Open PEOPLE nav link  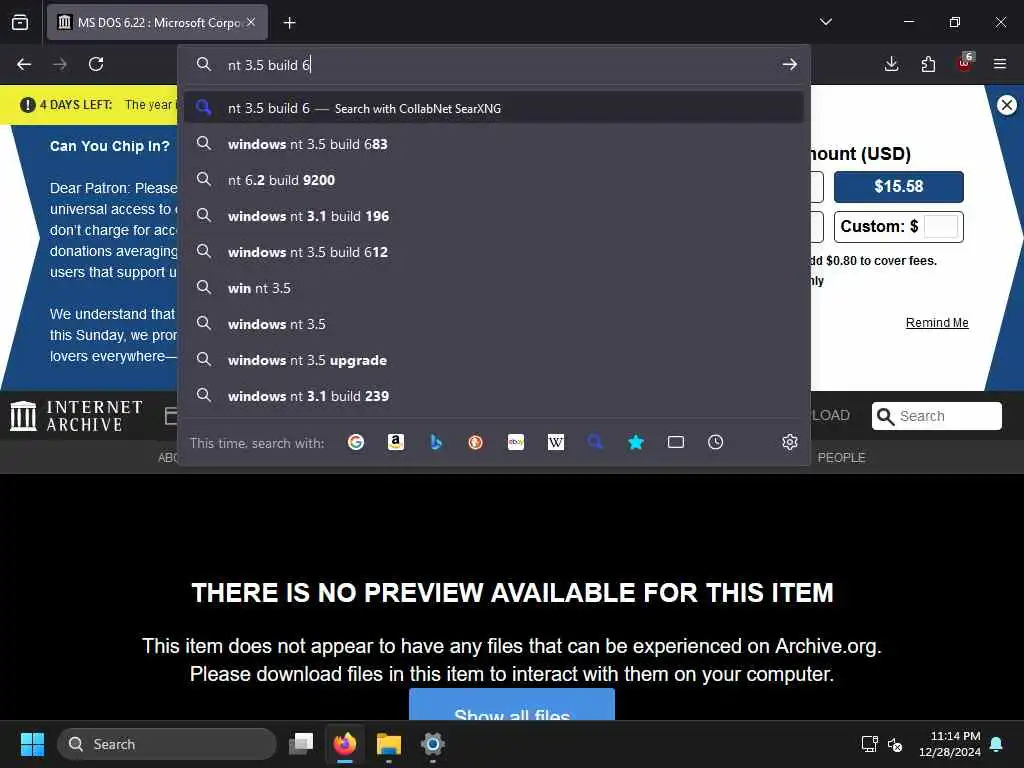point(841,458)
